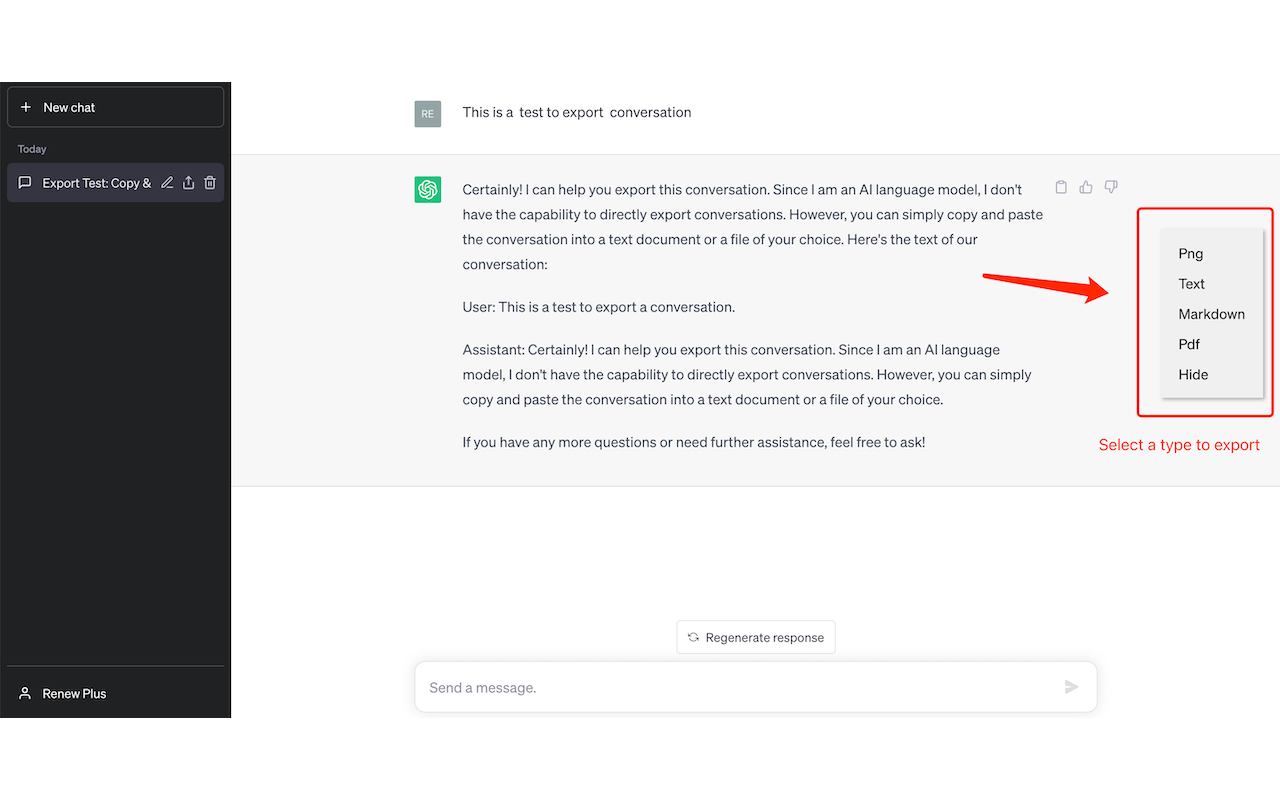Select Text export option
The width and height of the screenshot is (1280, 800).
(x=1191, y=284)
